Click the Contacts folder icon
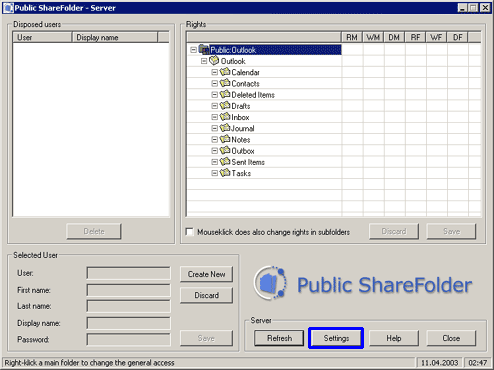This screenshot has width=494, height=370. (225, 83)
